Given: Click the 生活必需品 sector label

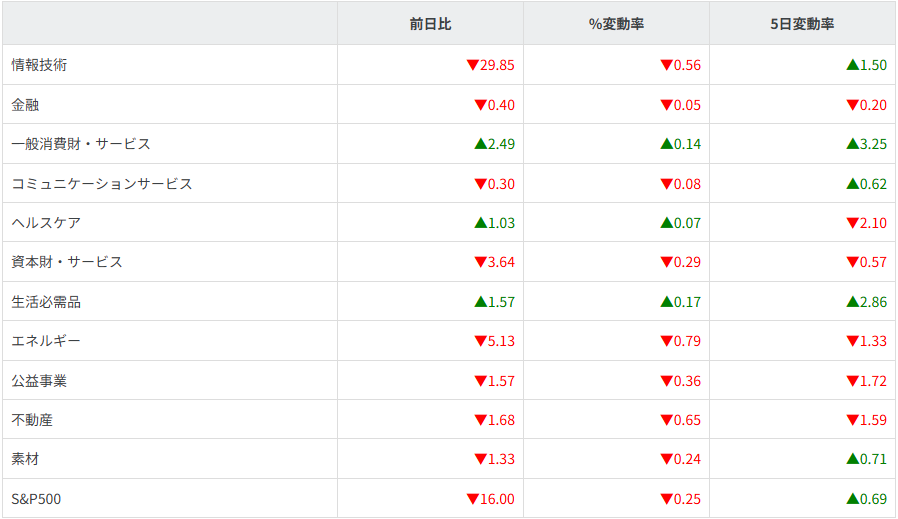Looking at the screenshot, I should coord(46,302).
